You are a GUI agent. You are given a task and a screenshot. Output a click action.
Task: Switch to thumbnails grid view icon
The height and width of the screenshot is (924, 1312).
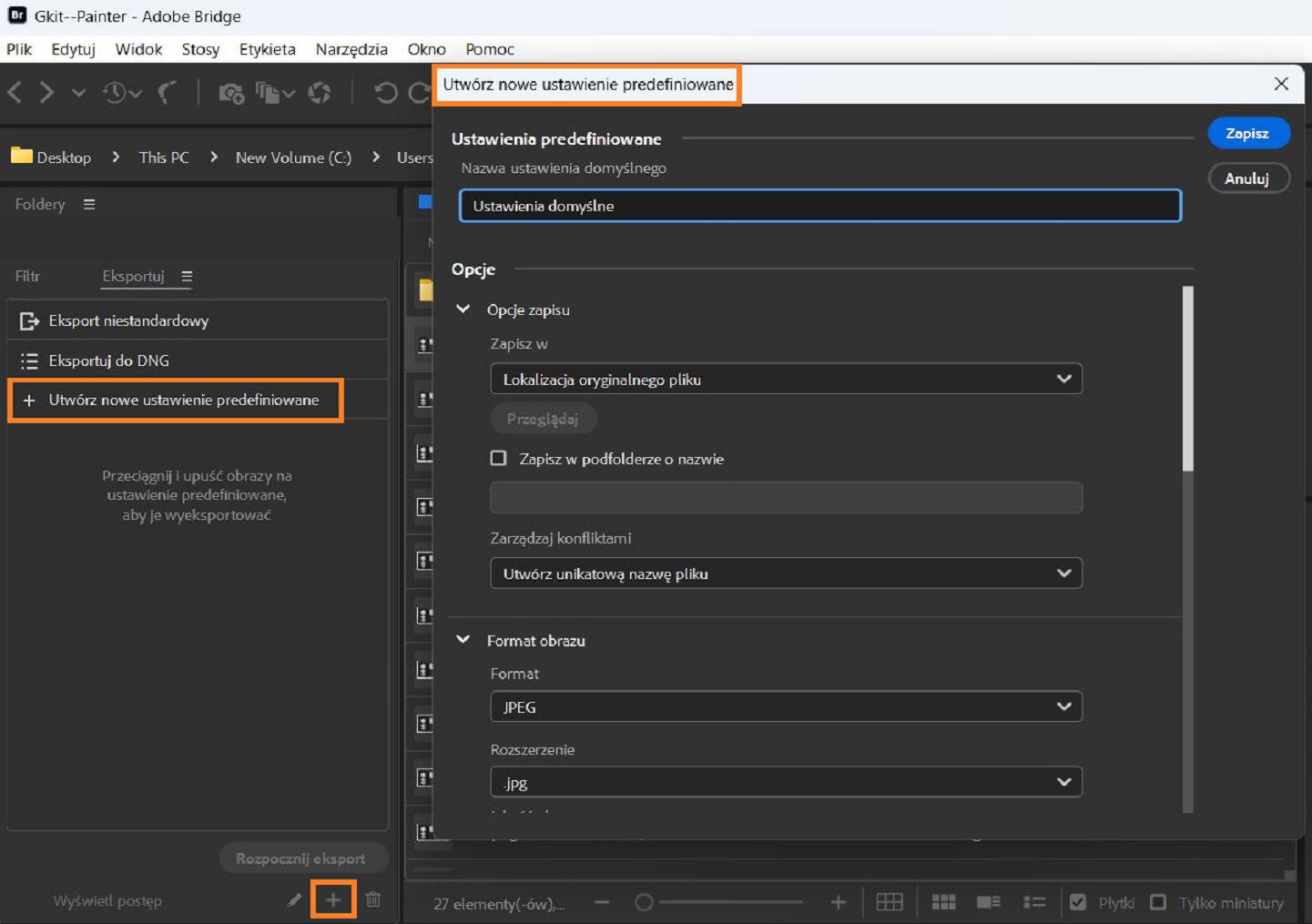click(x=944, y=902)
